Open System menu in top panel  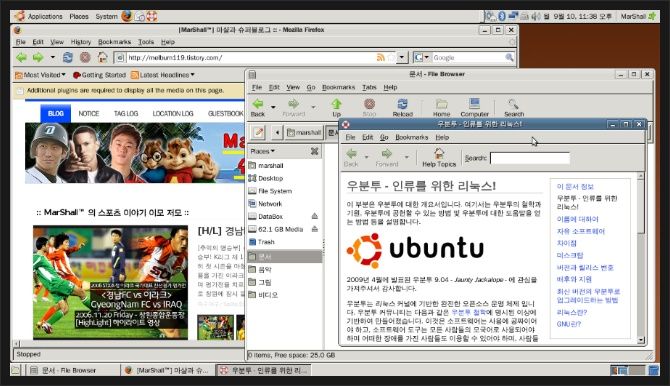(x=106, y=16)
